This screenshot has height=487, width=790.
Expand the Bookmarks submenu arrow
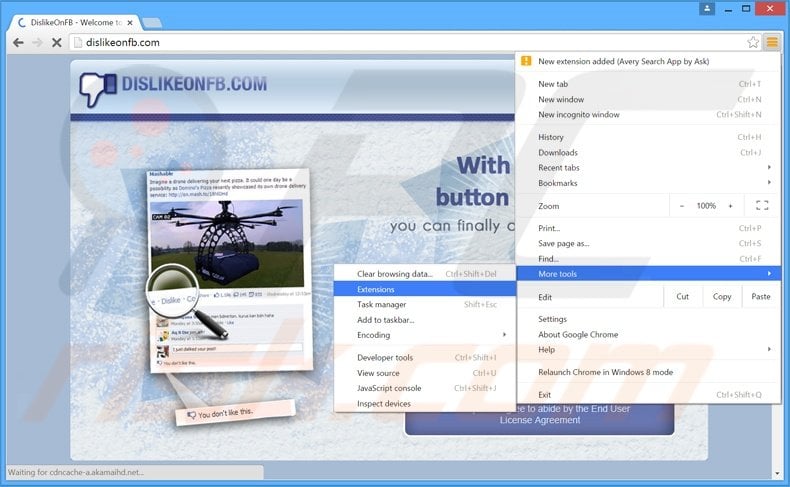769,182
